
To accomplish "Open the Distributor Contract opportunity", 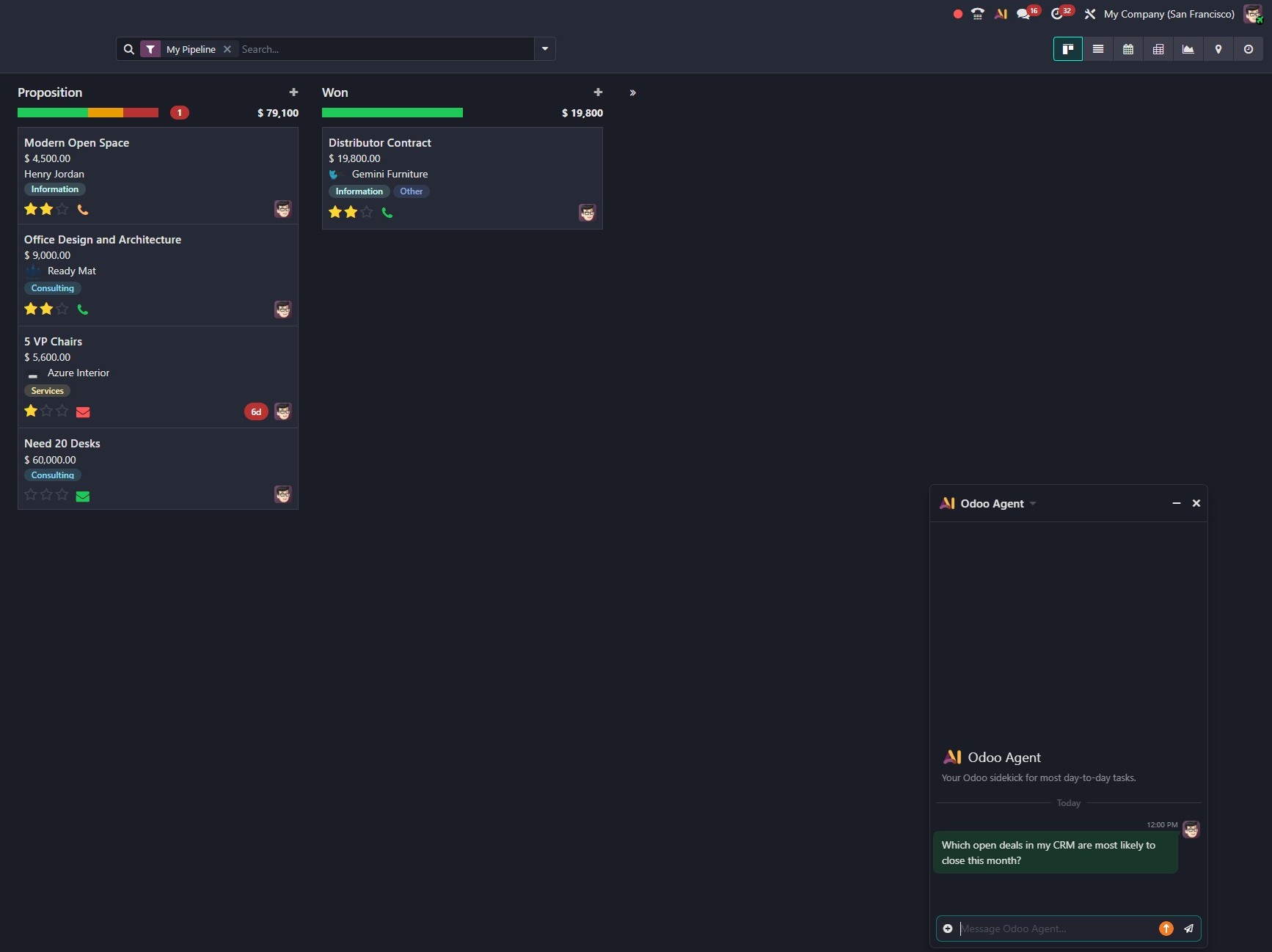I will pyautogui.click(x=462, y=178).
